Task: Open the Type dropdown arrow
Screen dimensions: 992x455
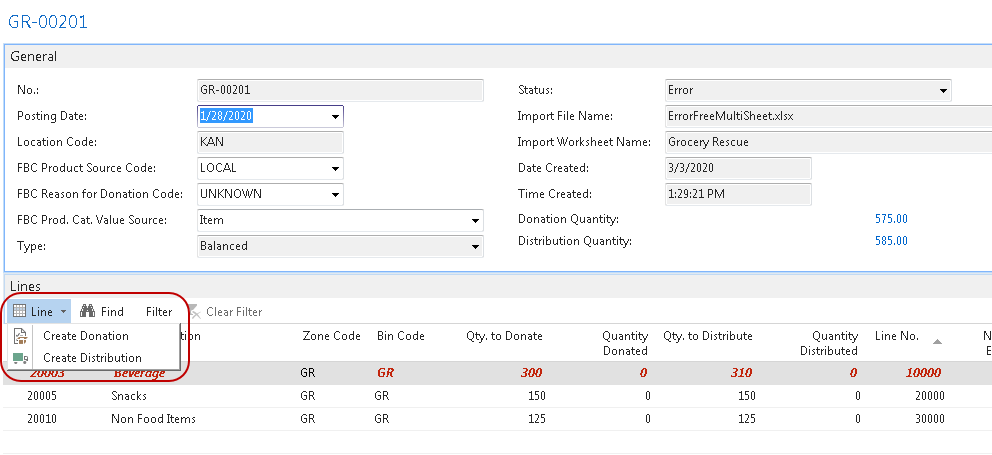Action: pos(475,246)
